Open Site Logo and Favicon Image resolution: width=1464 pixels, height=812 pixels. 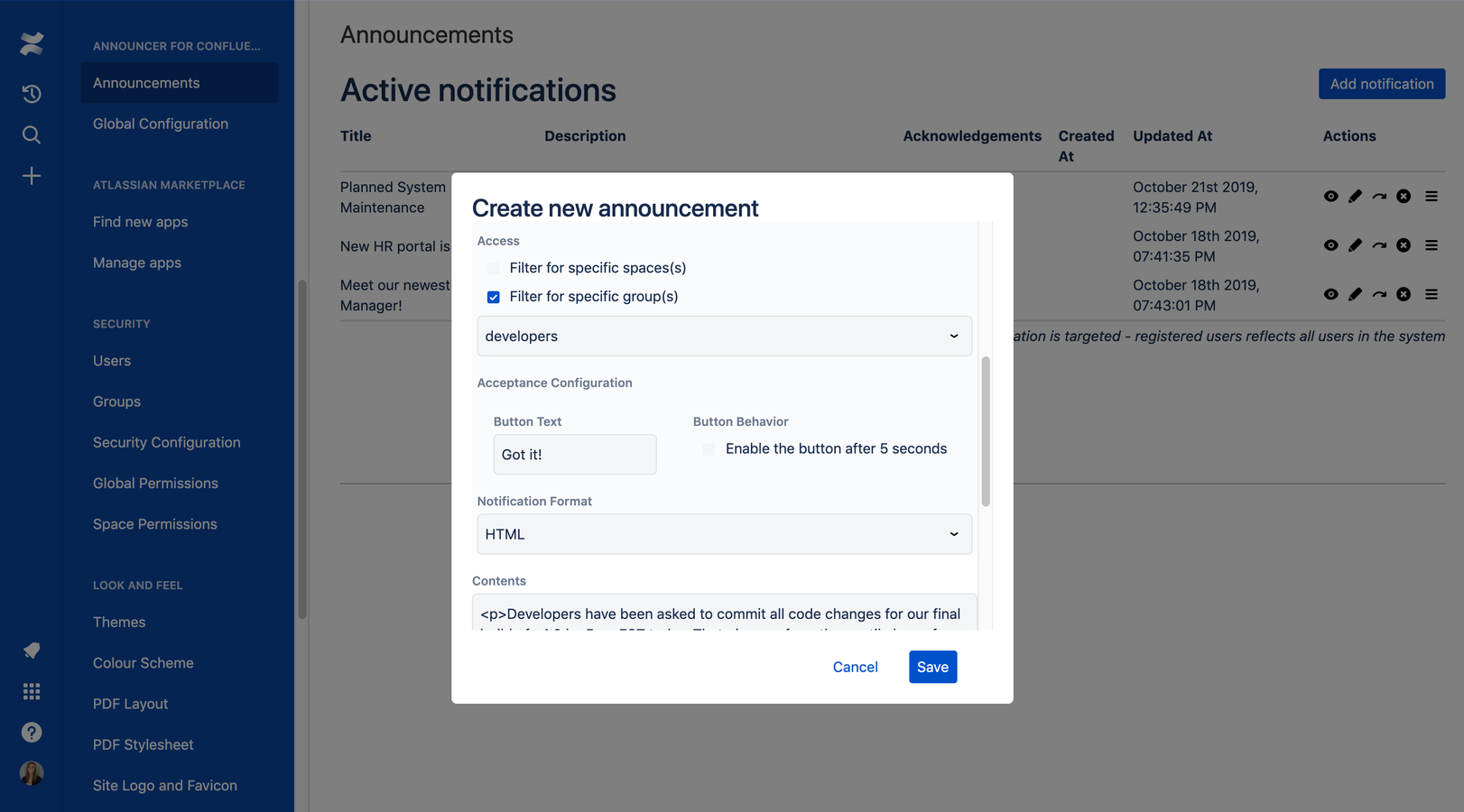pos(165,786)
